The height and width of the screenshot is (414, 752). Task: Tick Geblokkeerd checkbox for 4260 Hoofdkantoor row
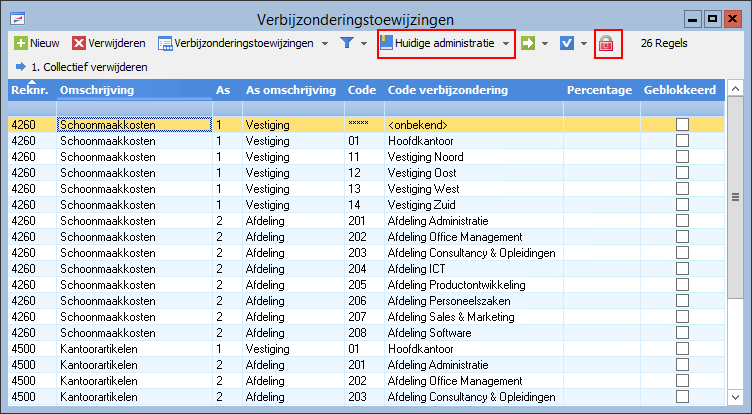pos(682,141)
